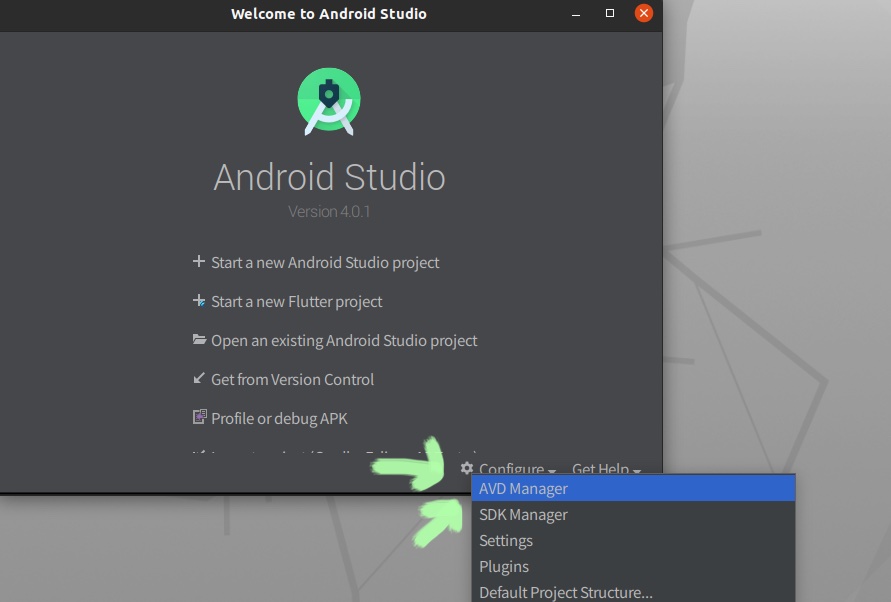Select Profile or debug APK
Viewport: 891px width, 602px height.
coord(279,418)
